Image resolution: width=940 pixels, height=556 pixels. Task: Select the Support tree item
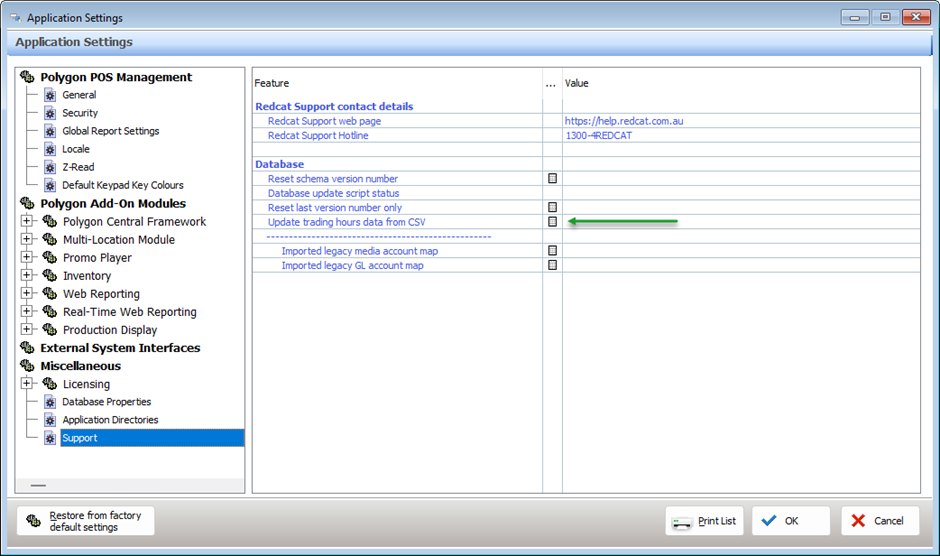click(152, 438)
